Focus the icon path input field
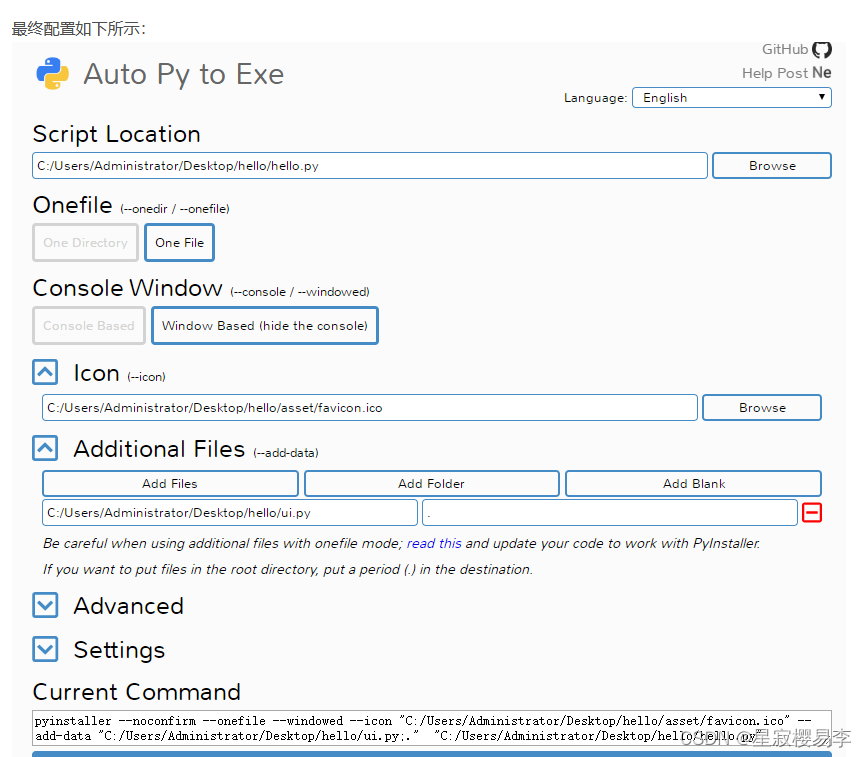 pos(370,407)
